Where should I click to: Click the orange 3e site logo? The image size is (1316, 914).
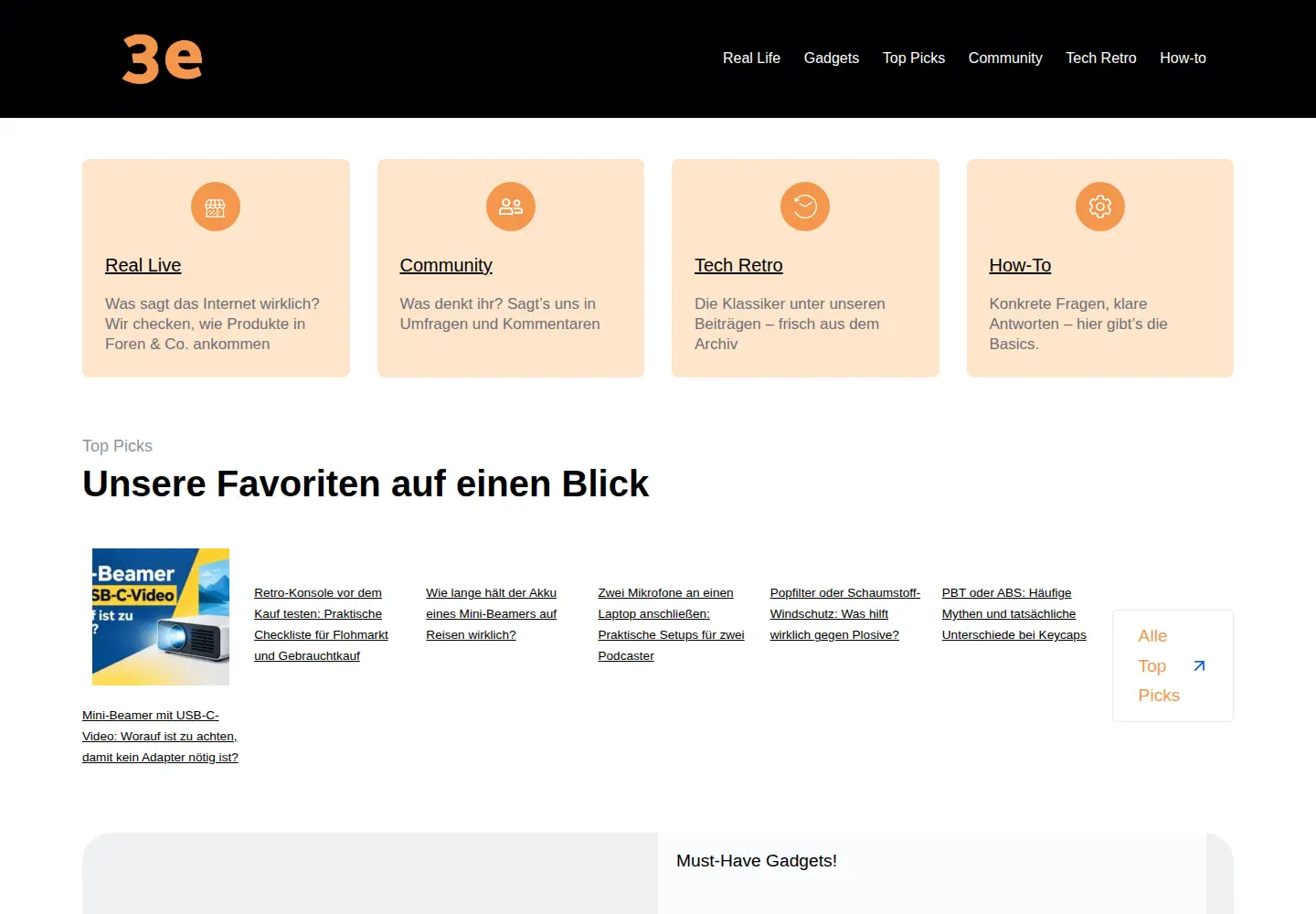coord(162,59)
